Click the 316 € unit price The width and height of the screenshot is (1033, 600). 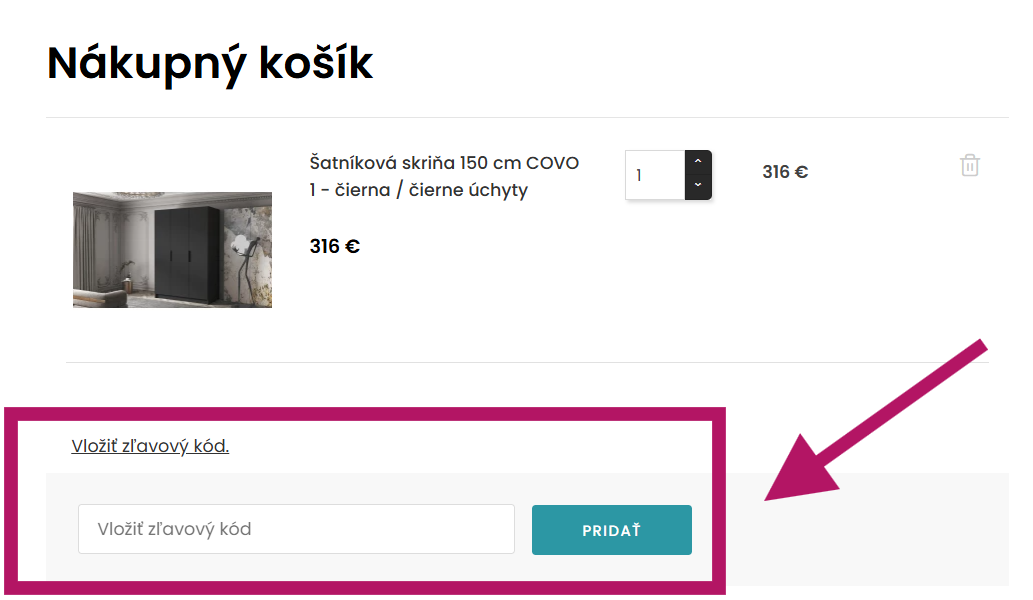(x=335, y=245)
